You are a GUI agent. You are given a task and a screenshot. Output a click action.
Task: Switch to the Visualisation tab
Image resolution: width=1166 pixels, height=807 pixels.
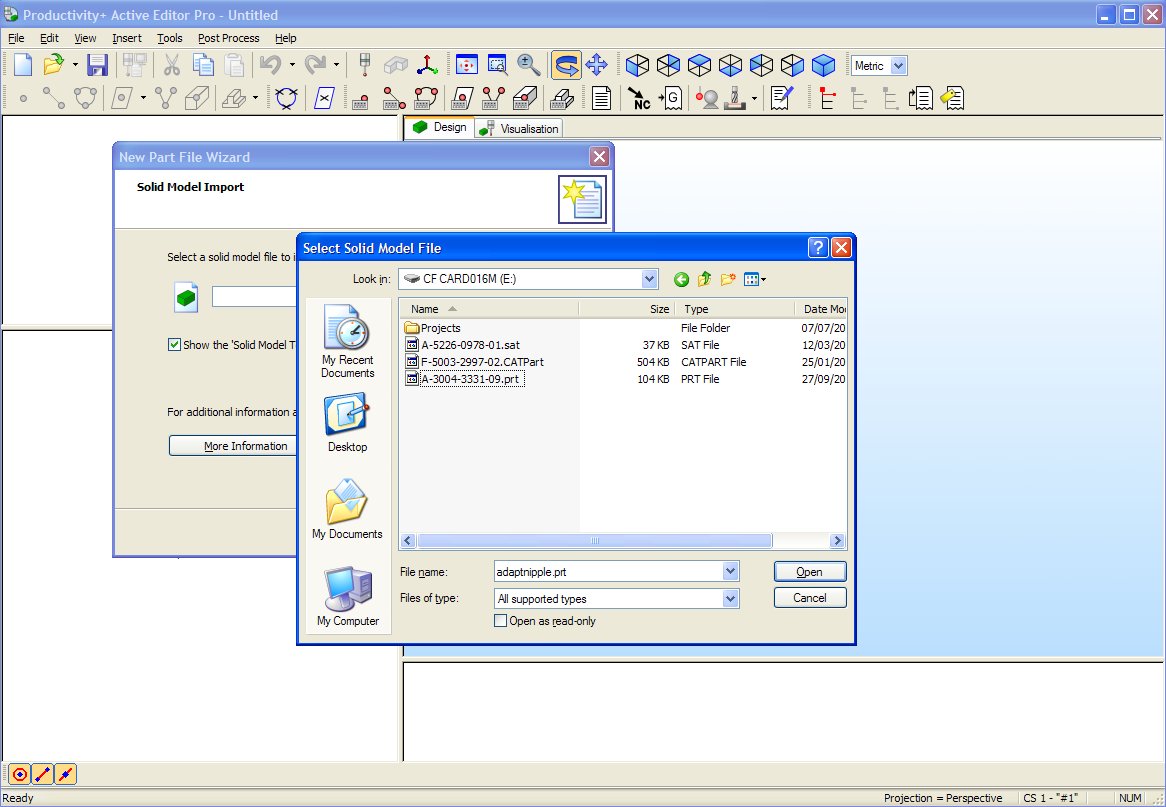coord(520,128)
